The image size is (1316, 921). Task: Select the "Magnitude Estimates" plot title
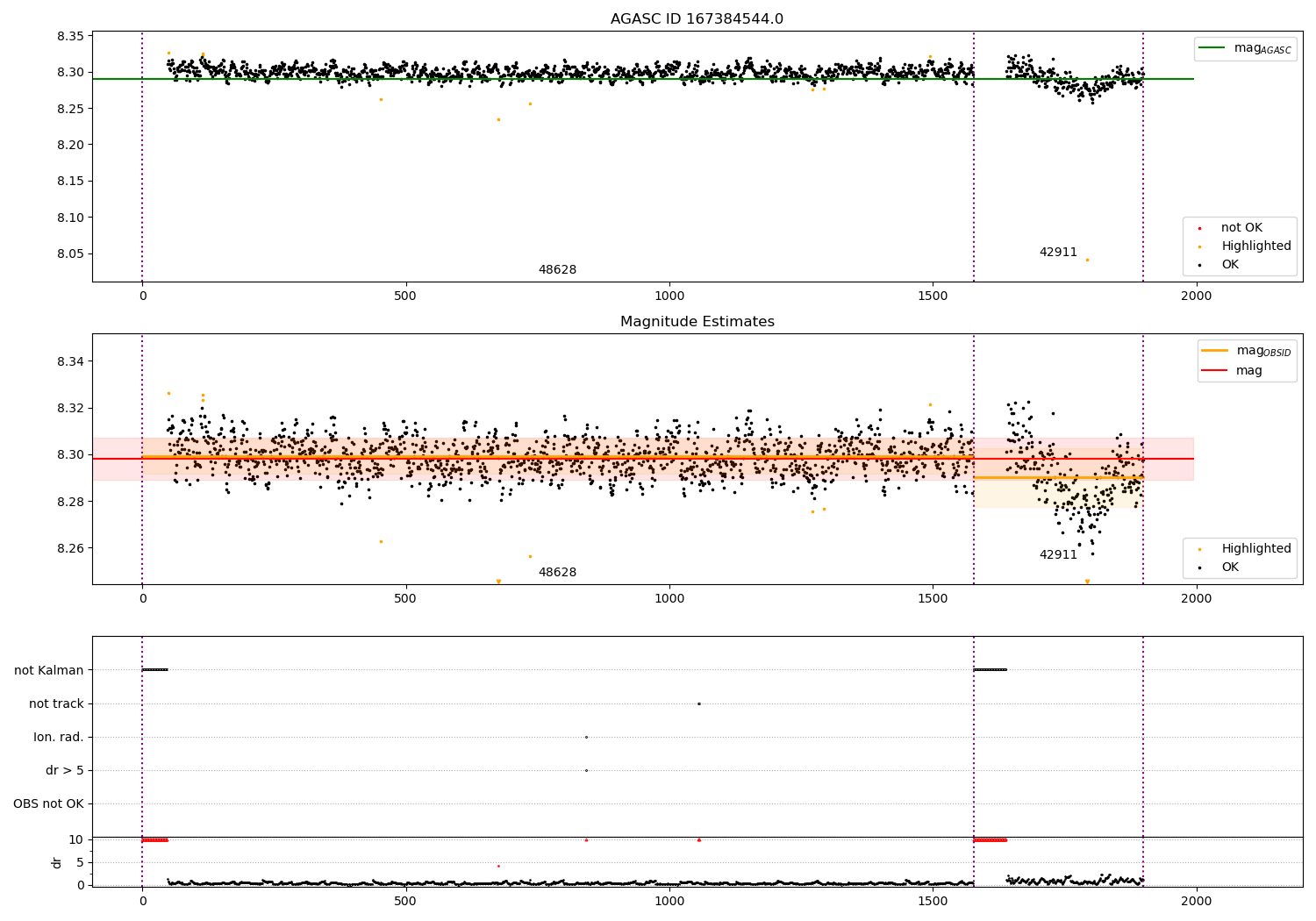click(697, 322)
